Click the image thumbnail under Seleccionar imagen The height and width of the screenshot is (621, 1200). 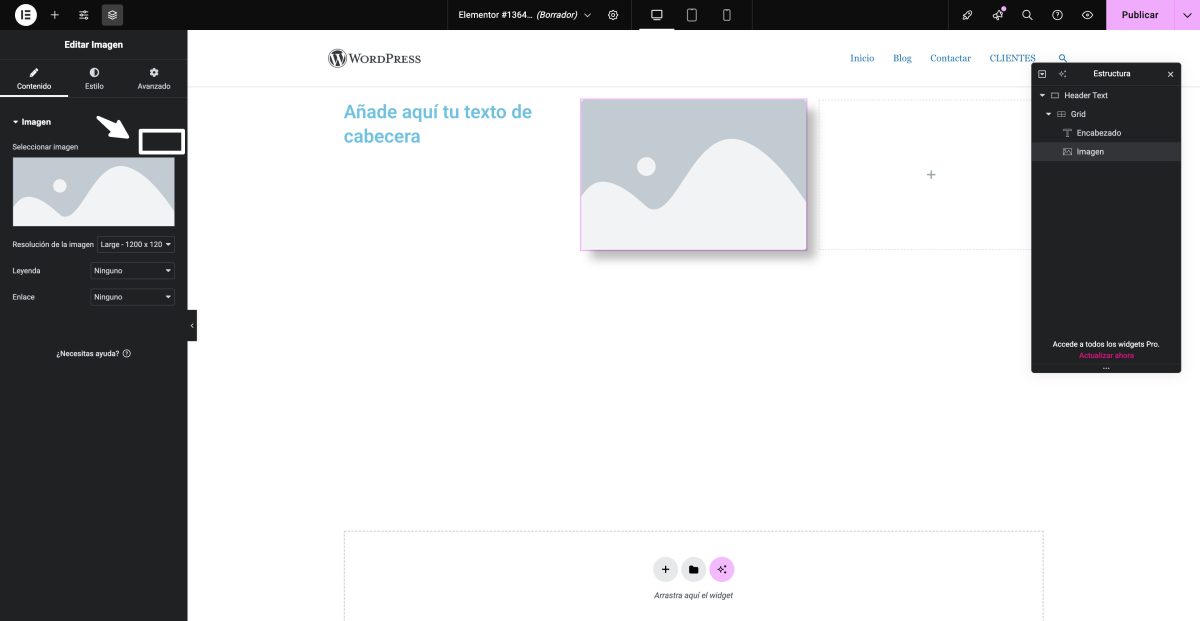pyautogui.click(x=93, y=192)
